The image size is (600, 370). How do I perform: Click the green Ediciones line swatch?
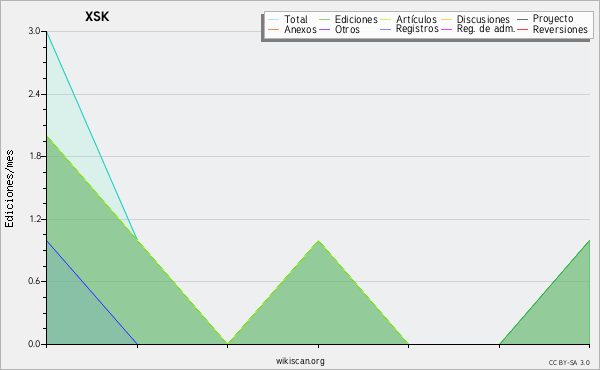click(324, 20)
